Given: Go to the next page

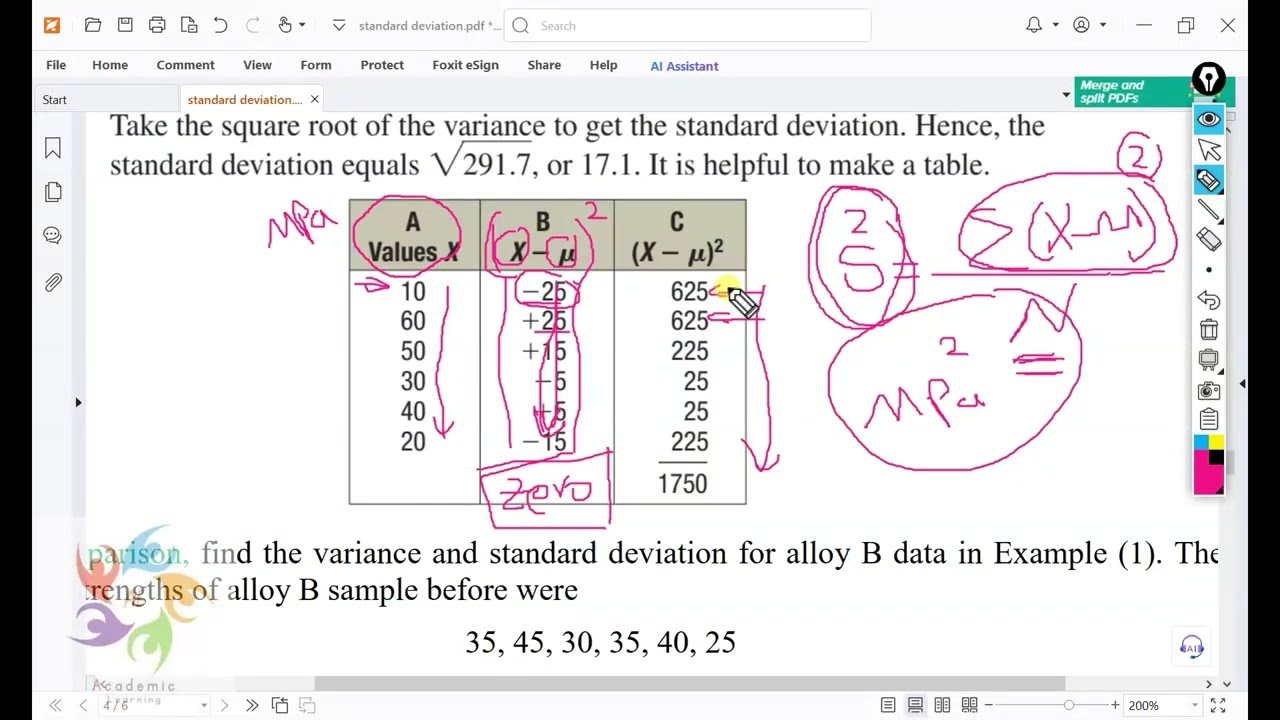Looking at the screenshot, I should click(x=224, y=705).
